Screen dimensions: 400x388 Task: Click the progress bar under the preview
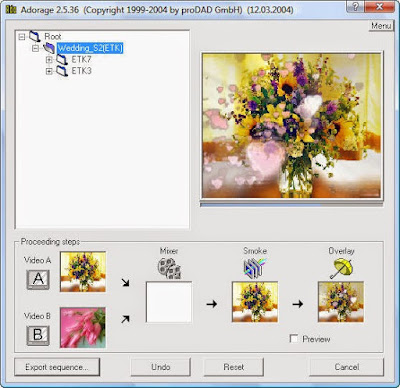click(292, 205)
